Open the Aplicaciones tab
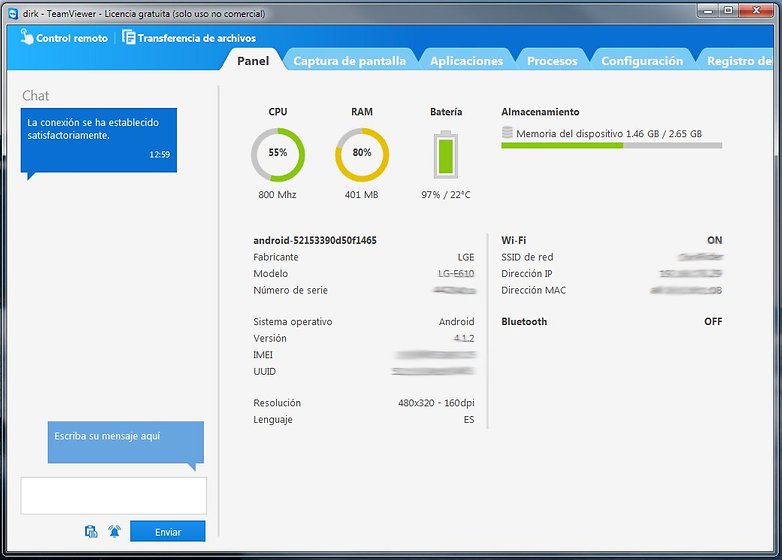Viewport: 782px width, 560px height. 466,61
